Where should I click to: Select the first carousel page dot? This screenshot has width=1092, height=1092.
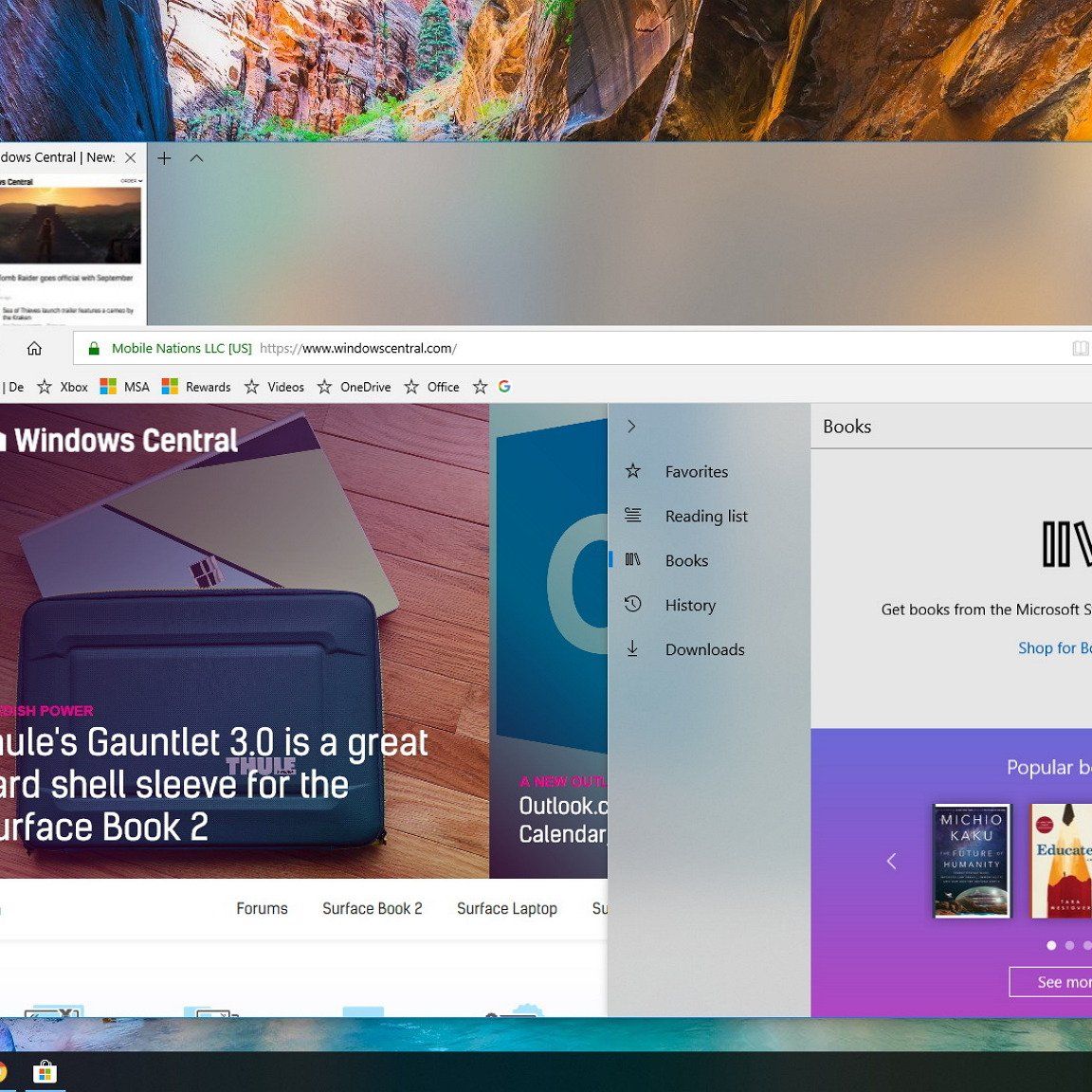[1051, 945]
